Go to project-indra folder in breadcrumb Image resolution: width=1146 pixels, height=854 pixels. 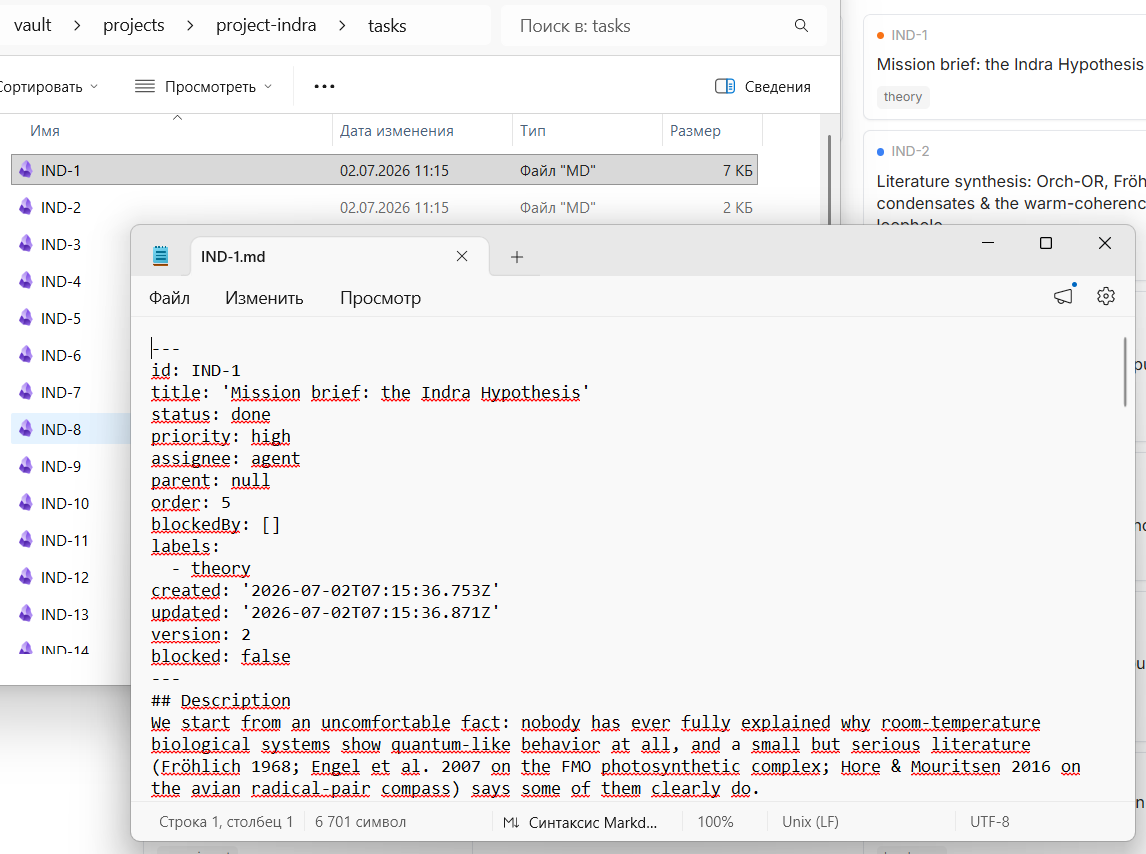click(266, 26)
